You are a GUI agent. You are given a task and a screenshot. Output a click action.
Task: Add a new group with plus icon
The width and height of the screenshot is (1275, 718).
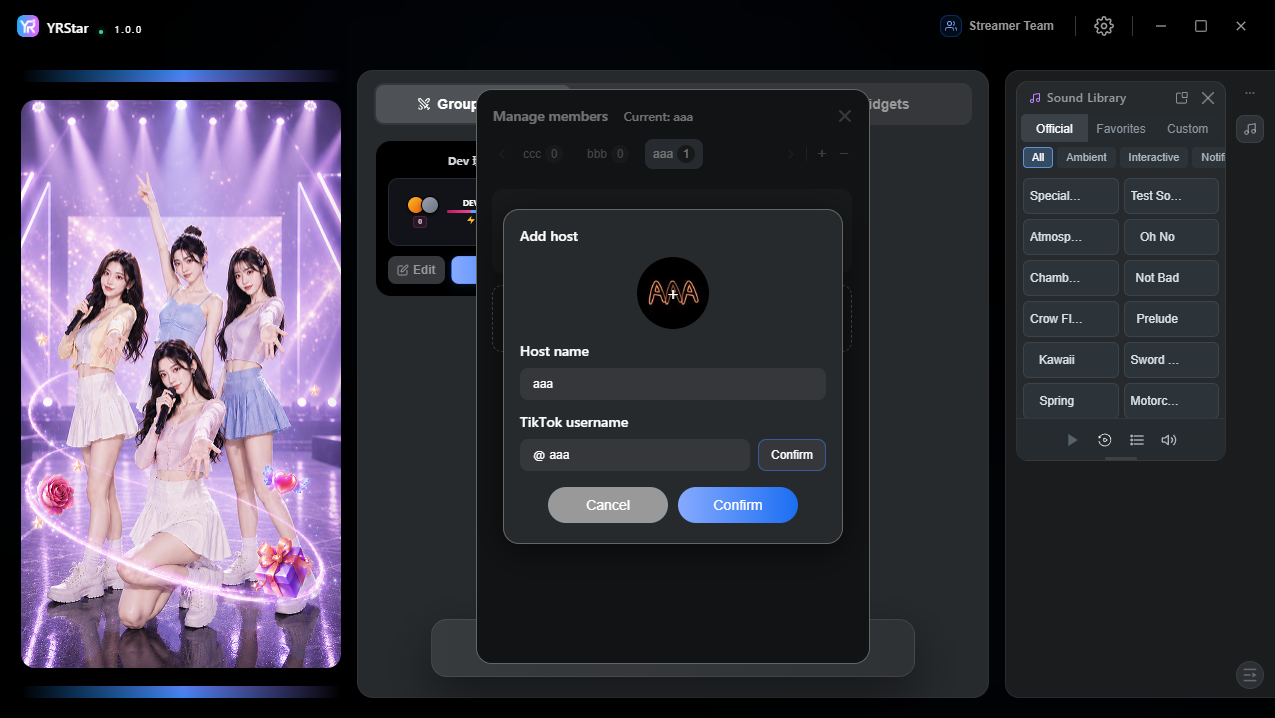pyautogui.click(x=822, y=154)
